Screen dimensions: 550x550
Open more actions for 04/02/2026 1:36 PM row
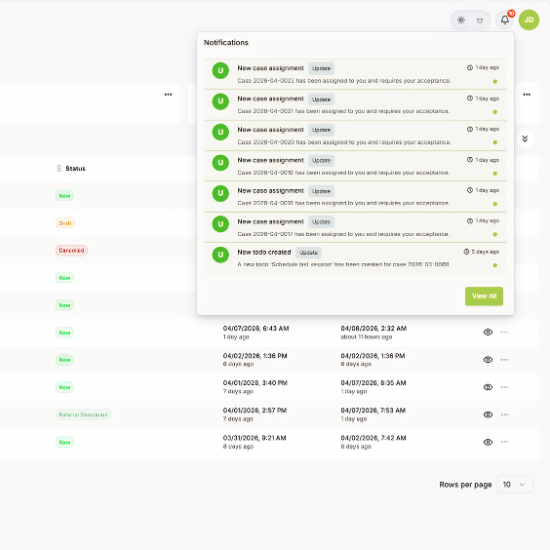(504, 360)
